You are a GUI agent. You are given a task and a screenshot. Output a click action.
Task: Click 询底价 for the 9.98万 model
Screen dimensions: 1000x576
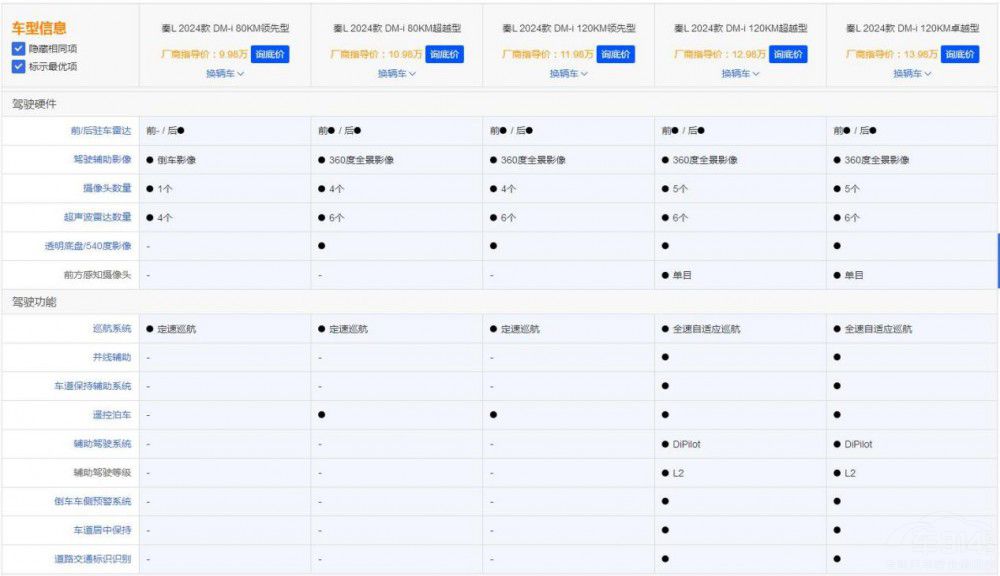[x=270, y=54]
